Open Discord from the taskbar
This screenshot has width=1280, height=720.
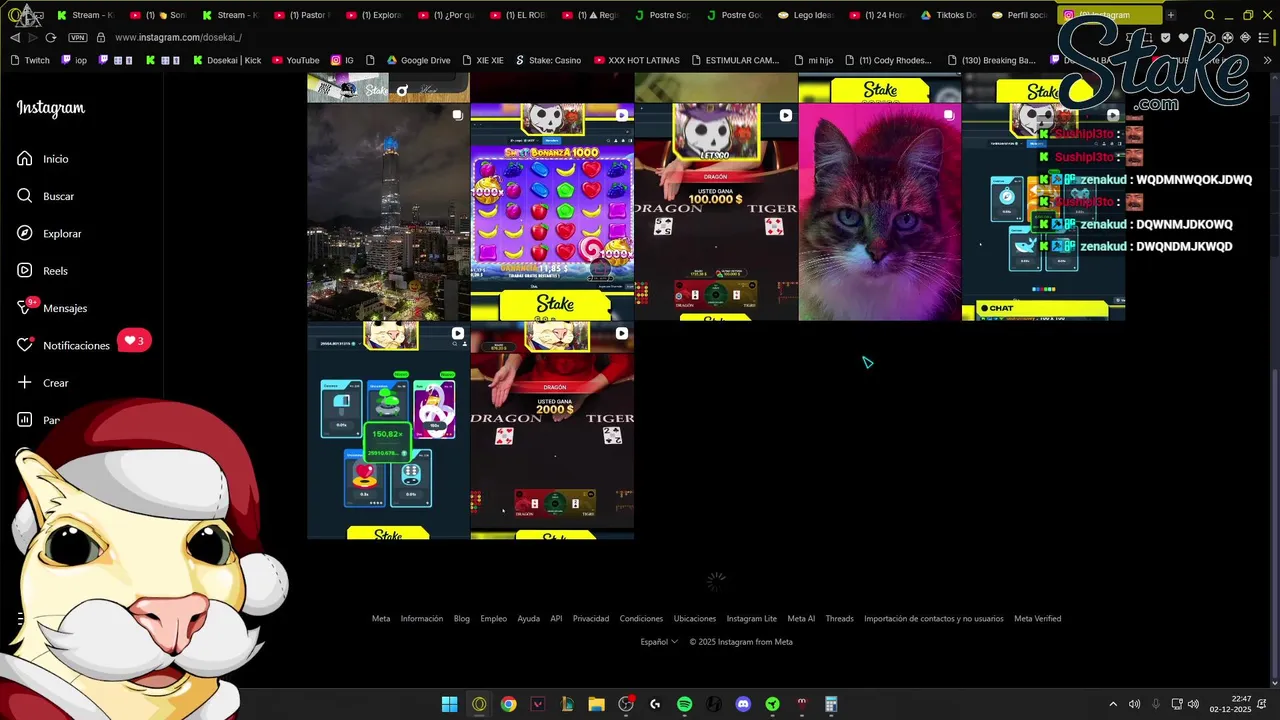743,704
